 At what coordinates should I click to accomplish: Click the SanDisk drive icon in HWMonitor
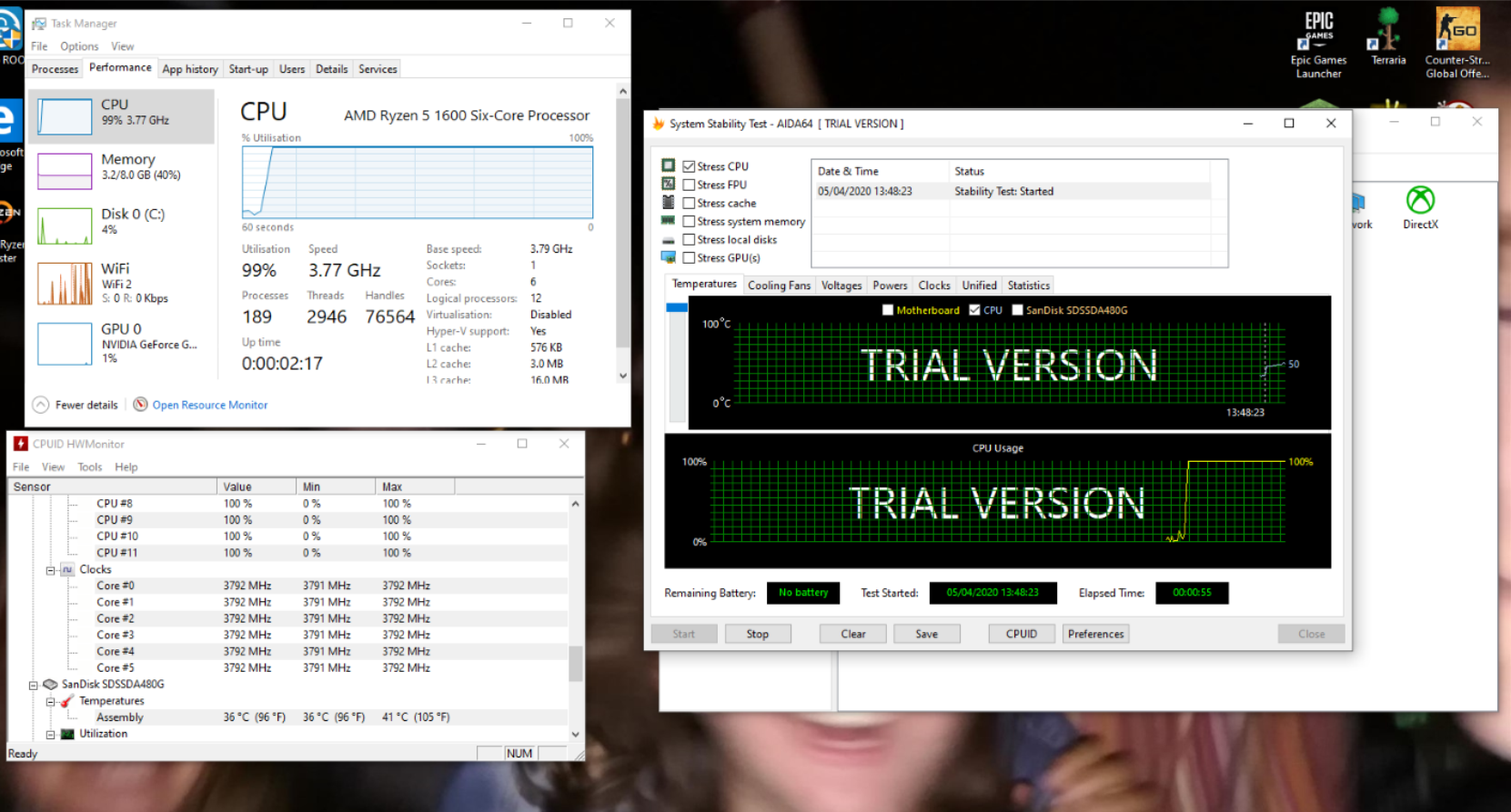tap(51, 684)
